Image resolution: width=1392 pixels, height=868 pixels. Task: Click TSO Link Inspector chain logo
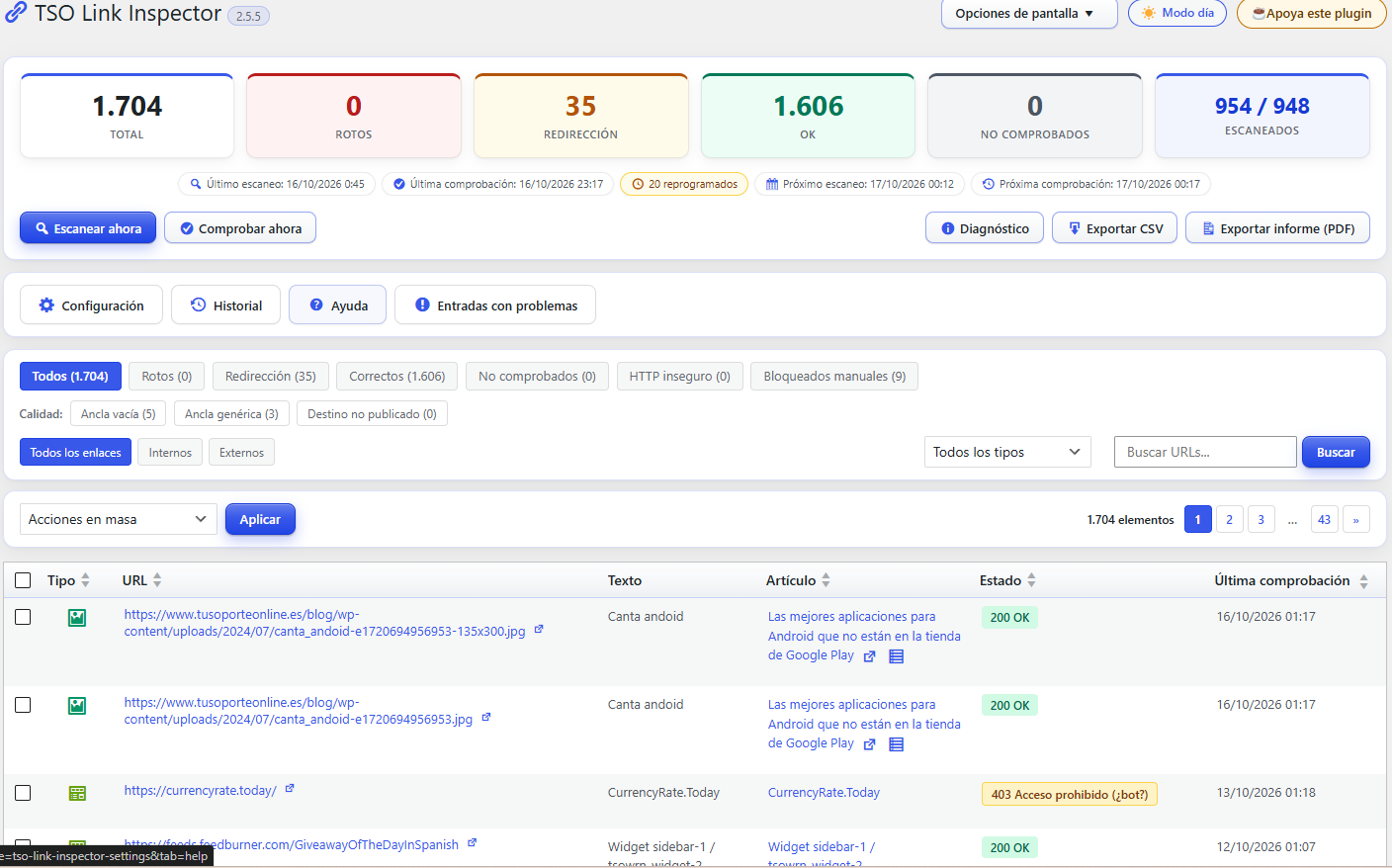(15, 13)
